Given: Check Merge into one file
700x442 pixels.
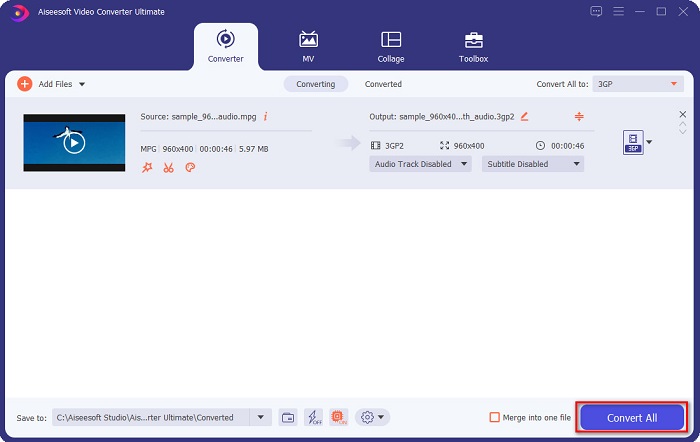Looking at the screenshot, I should 495,417.
